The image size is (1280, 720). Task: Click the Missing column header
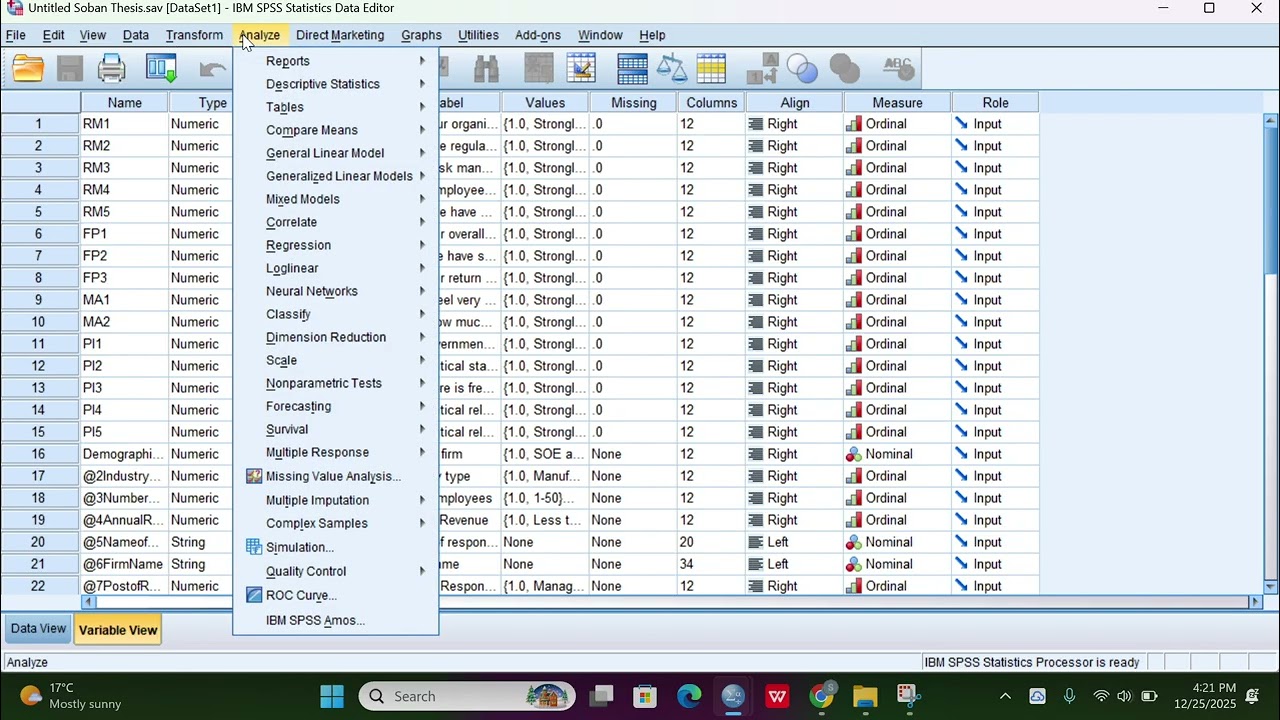(x=634, y=103)
